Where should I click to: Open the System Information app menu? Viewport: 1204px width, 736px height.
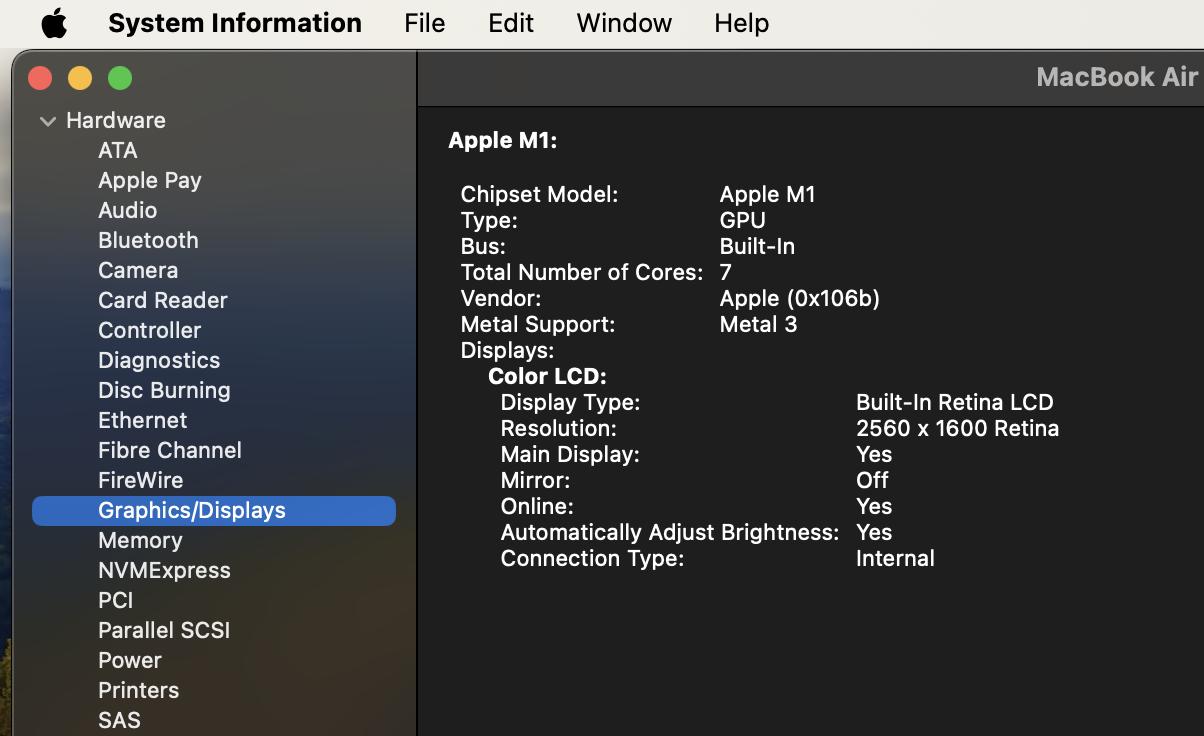click(235, 23)
